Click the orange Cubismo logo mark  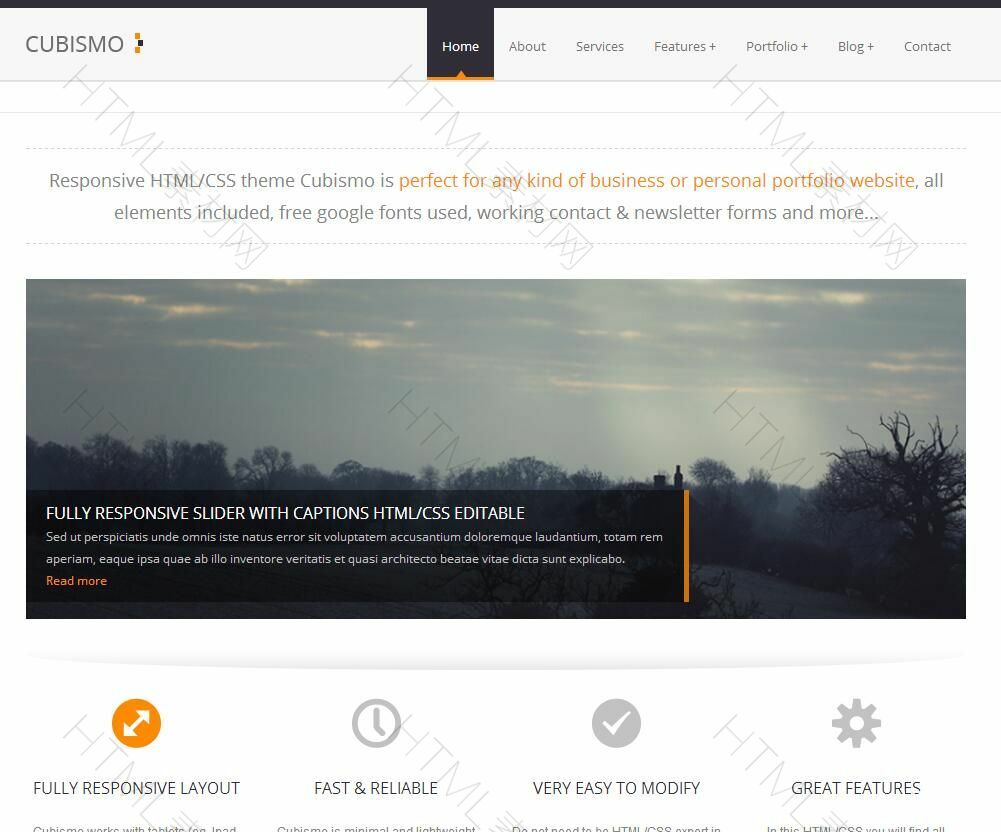139,43
